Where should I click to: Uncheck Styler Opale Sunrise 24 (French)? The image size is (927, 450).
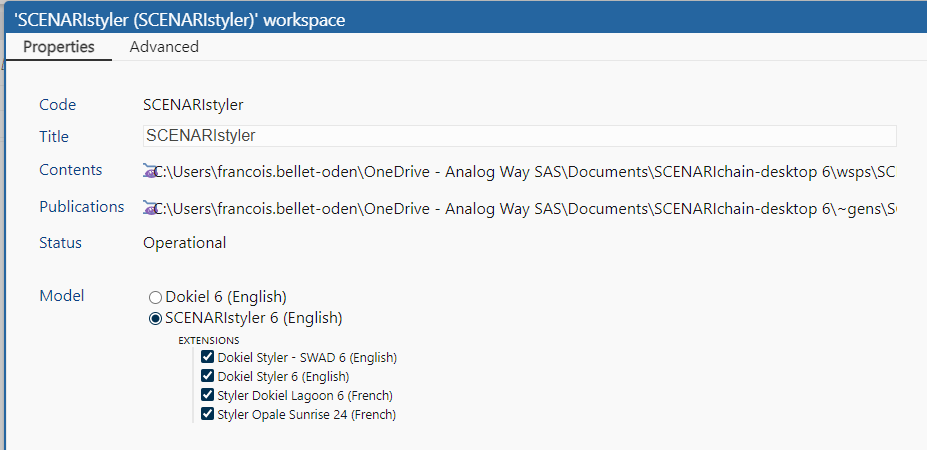click(207, 414)
